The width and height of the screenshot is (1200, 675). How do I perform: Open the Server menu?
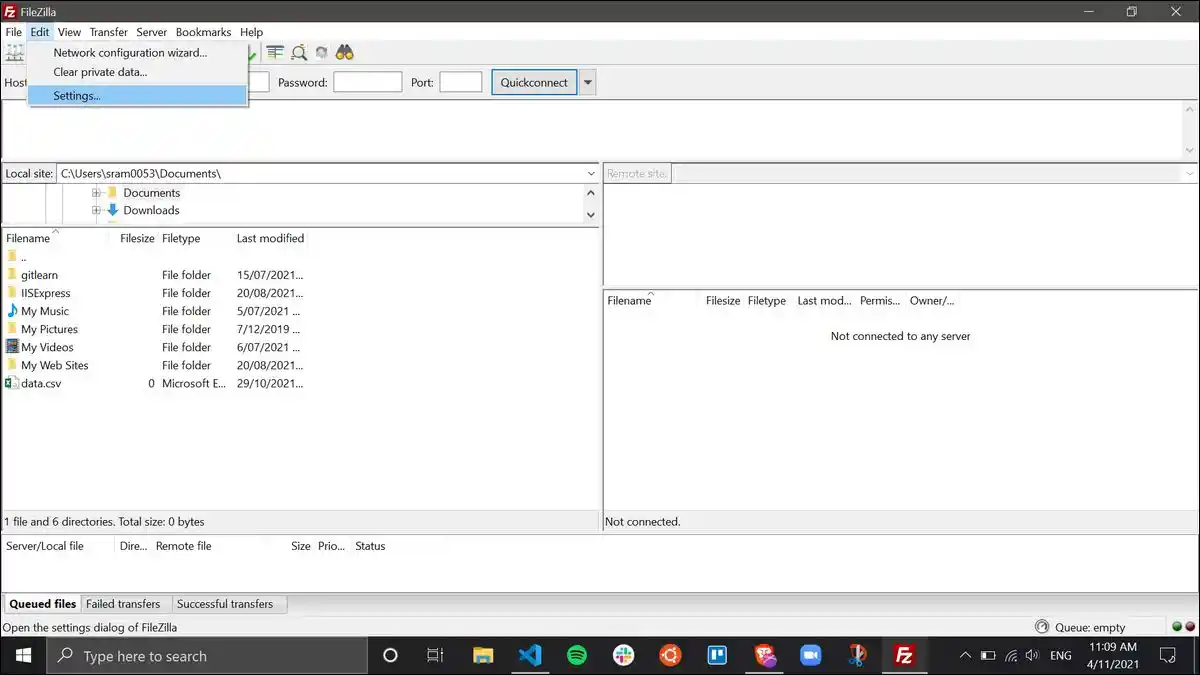pos(152,32)
